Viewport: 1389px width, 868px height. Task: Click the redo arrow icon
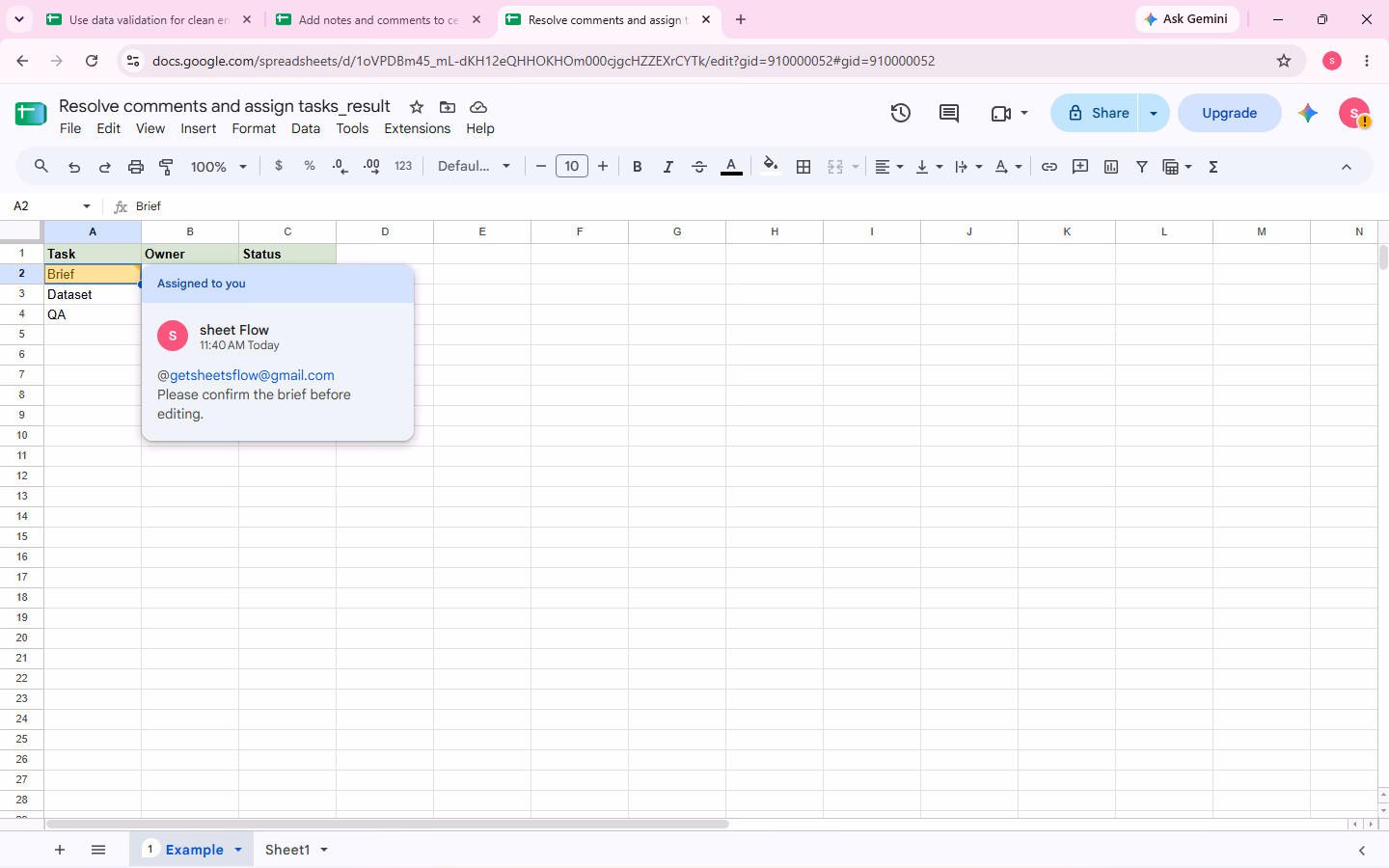coord(105,167)
